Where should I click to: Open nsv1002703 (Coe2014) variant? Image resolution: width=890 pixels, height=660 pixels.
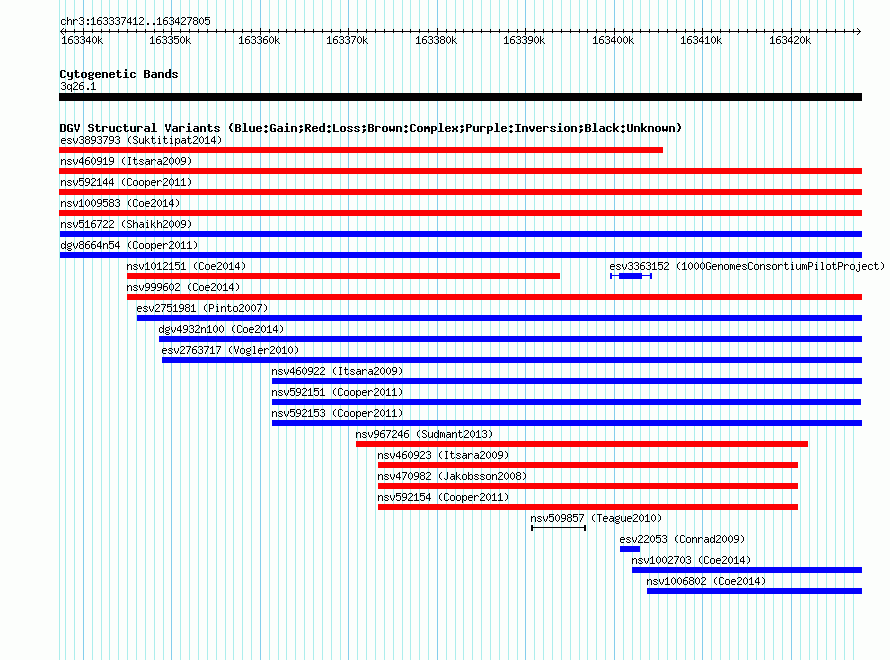point(691,560)
